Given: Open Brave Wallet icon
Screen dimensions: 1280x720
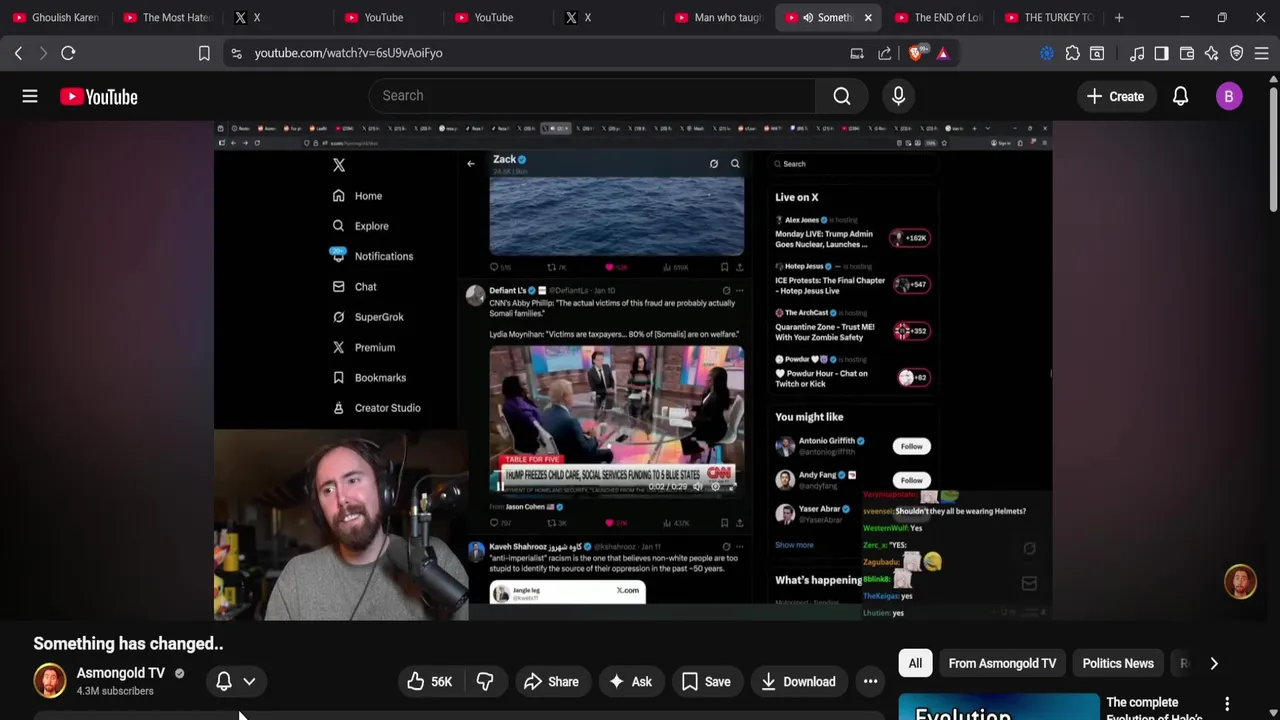Looking at the screenshot, I should click(1187, 53).
